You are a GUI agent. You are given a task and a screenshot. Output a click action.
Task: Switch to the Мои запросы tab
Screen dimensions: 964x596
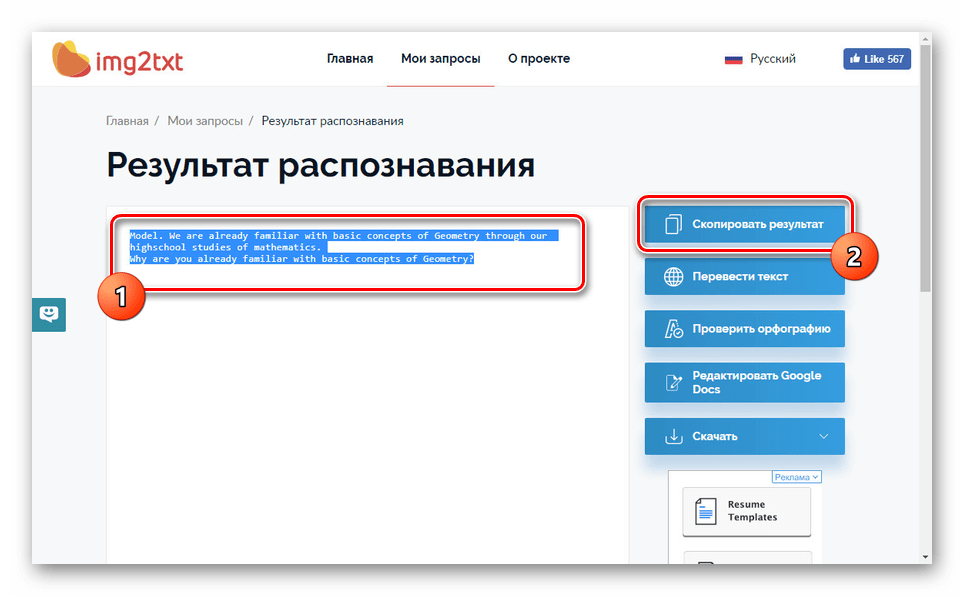440,59
